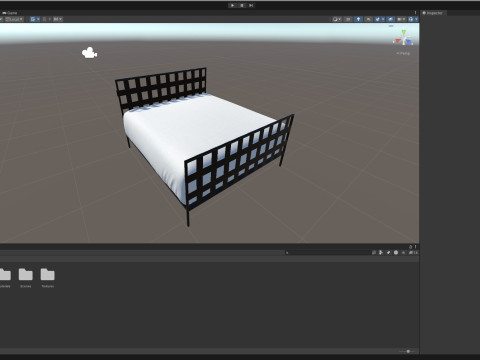Image resolution: width=480 pixels, height=360 pixels.
Task: Open the Project panel three-dot menu
Action: coord(415,247)
